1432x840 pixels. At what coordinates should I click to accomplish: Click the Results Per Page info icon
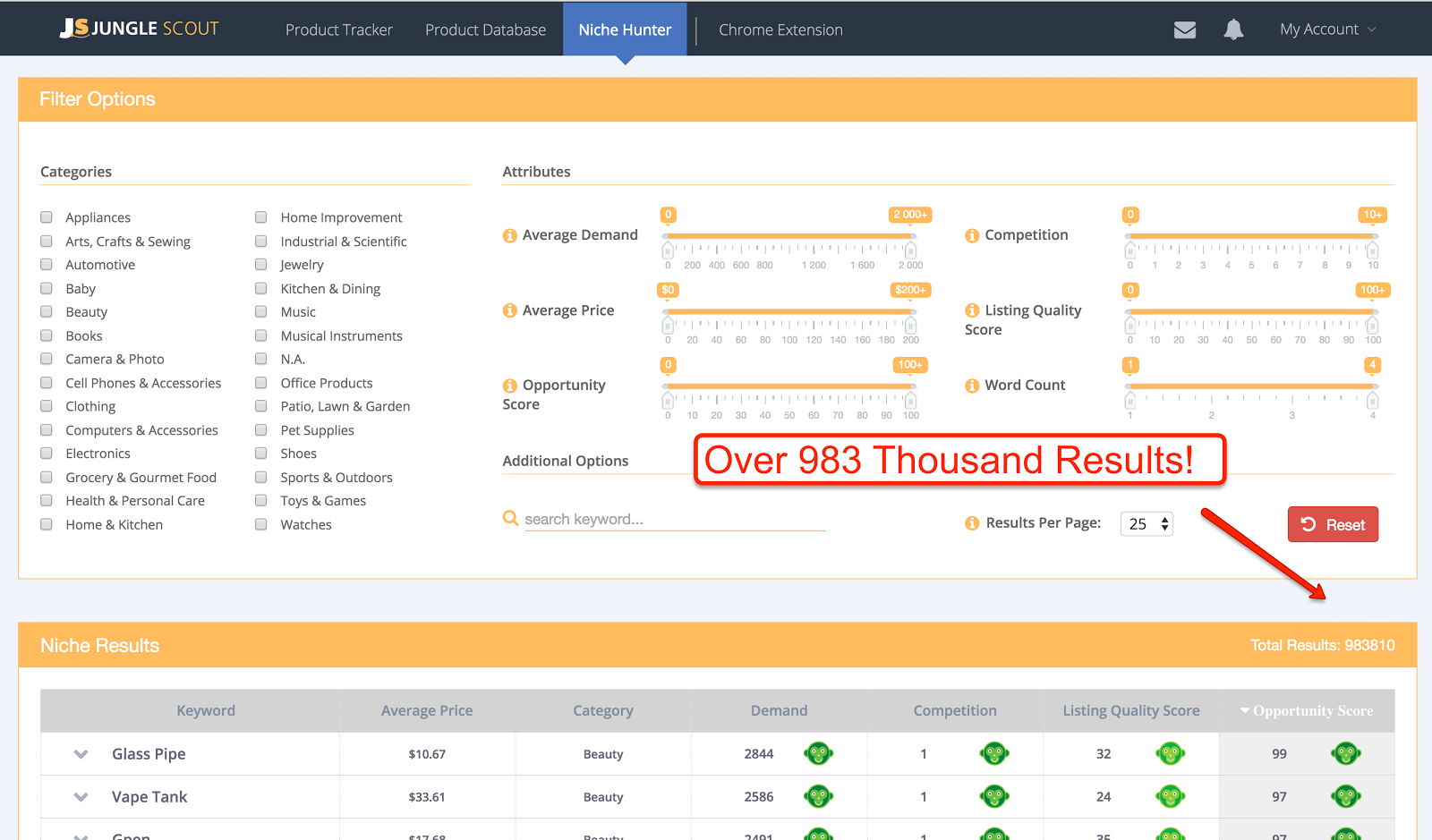click(x=972, y=523)
